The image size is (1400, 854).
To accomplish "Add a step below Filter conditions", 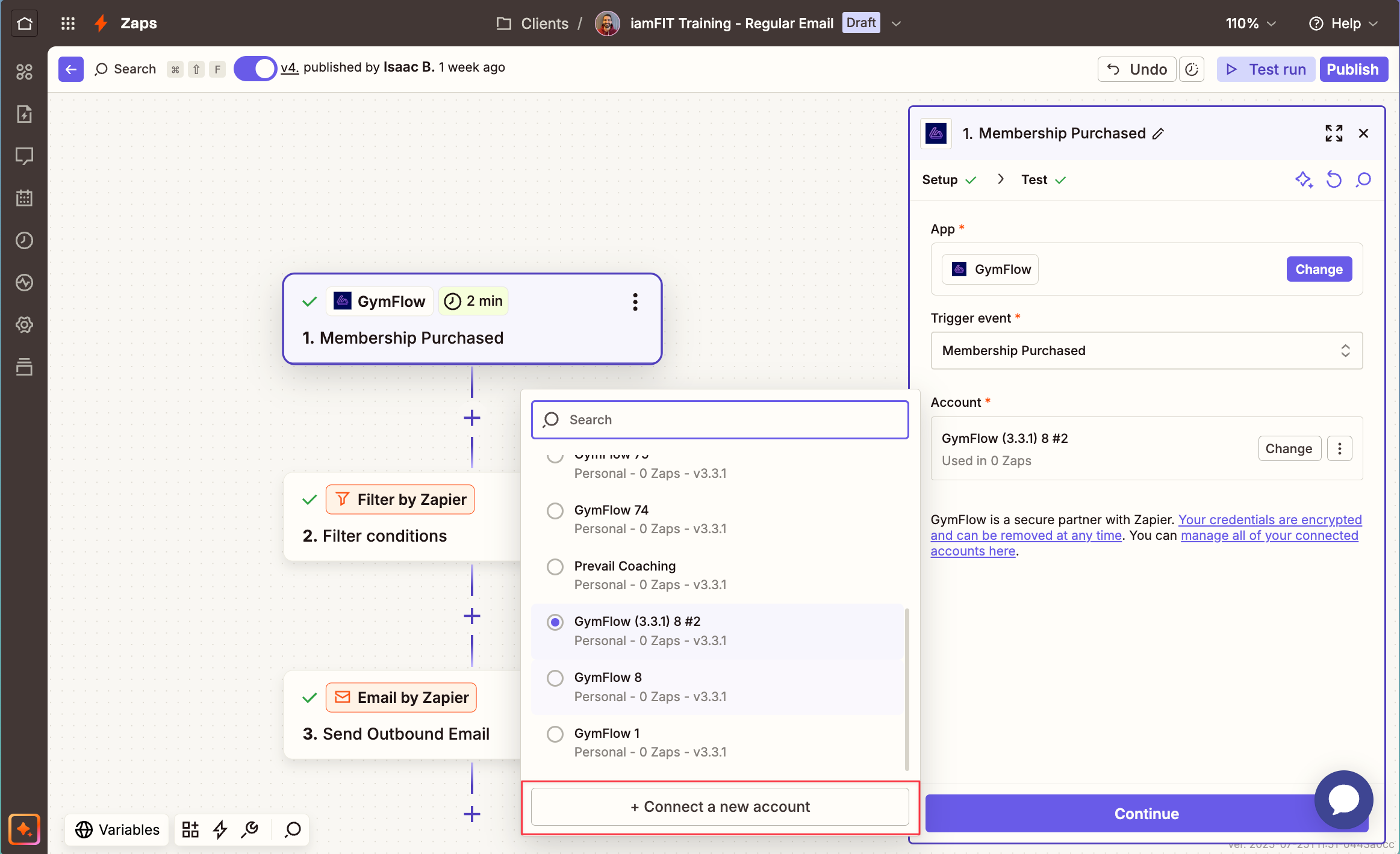I will tap(472, 616).
